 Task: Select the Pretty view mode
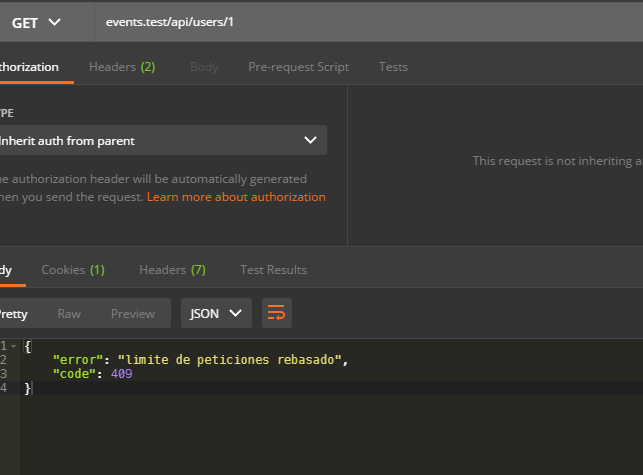point(12,314)
